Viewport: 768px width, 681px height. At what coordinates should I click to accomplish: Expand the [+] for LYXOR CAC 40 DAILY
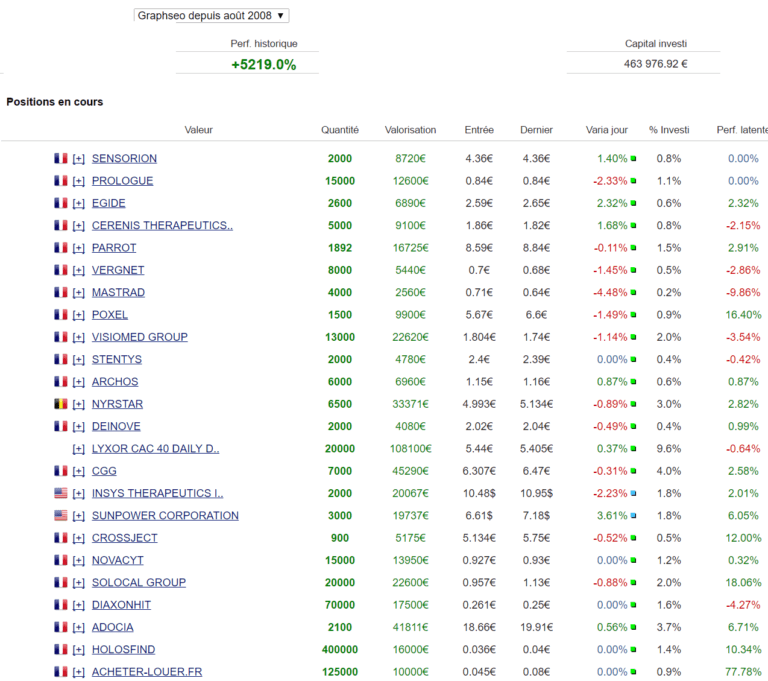click(x=79, y=449)
